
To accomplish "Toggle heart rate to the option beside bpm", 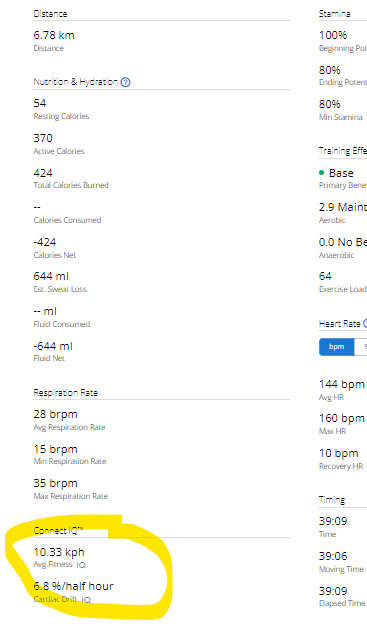I will click(x=363, y=347).
